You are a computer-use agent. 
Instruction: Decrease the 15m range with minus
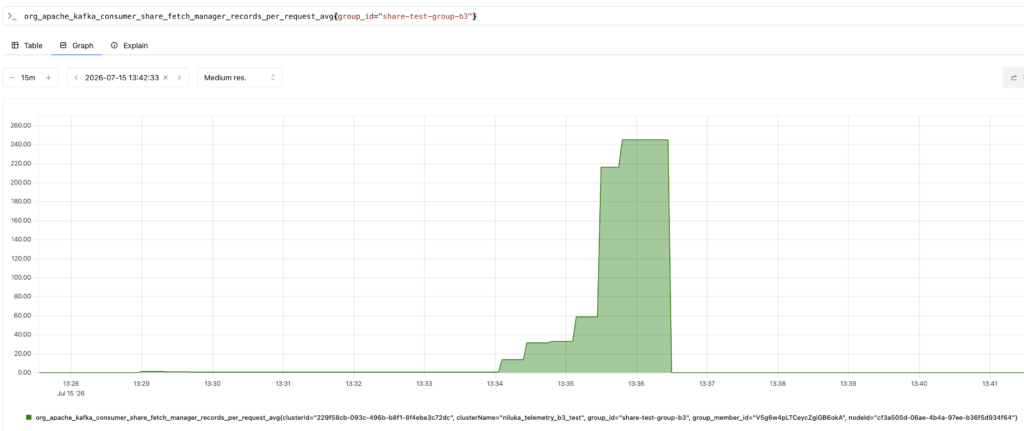(12, 78)
